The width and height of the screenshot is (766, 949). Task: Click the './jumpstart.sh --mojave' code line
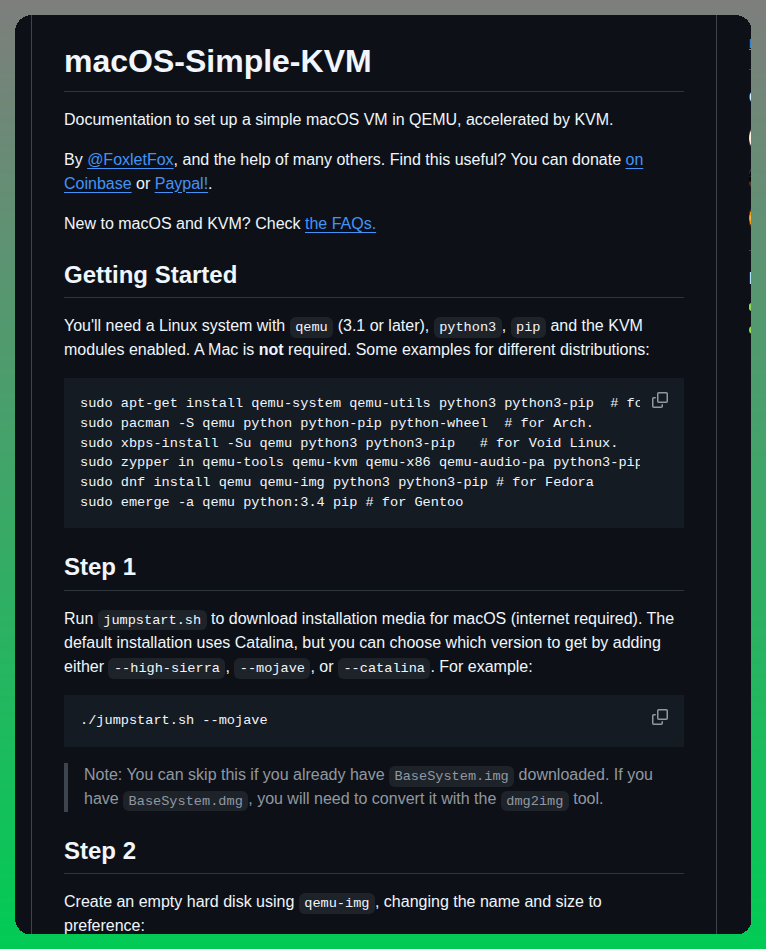pyautogui.click(x=174, y=720)
